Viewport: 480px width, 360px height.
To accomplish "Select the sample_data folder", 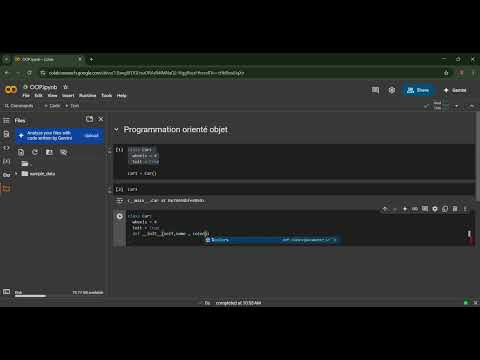I will click(38, 174).
